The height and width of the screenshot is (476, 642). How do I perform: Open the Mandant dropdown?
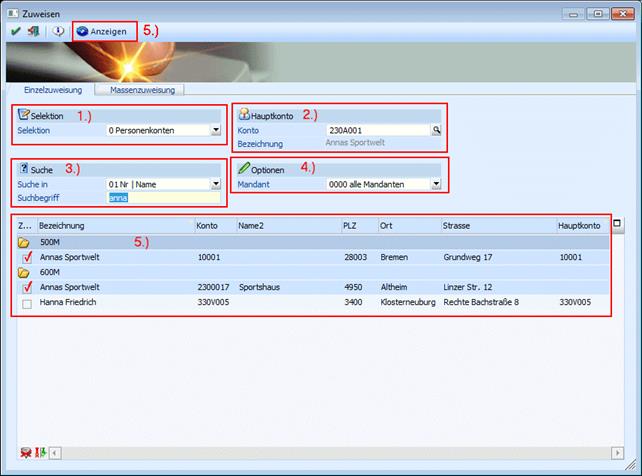click(436, 184)
